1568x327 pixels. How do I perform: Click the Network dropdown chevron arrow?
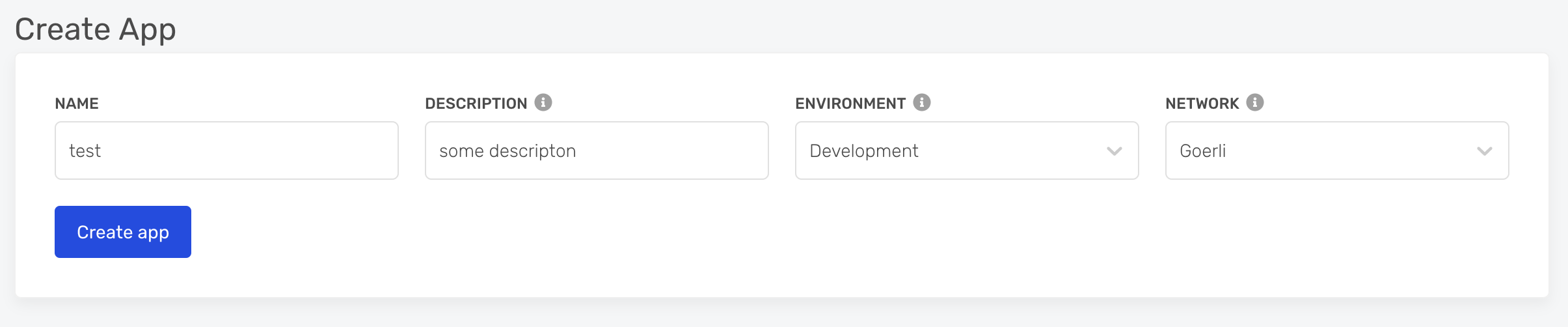[x=1485, y=151]
